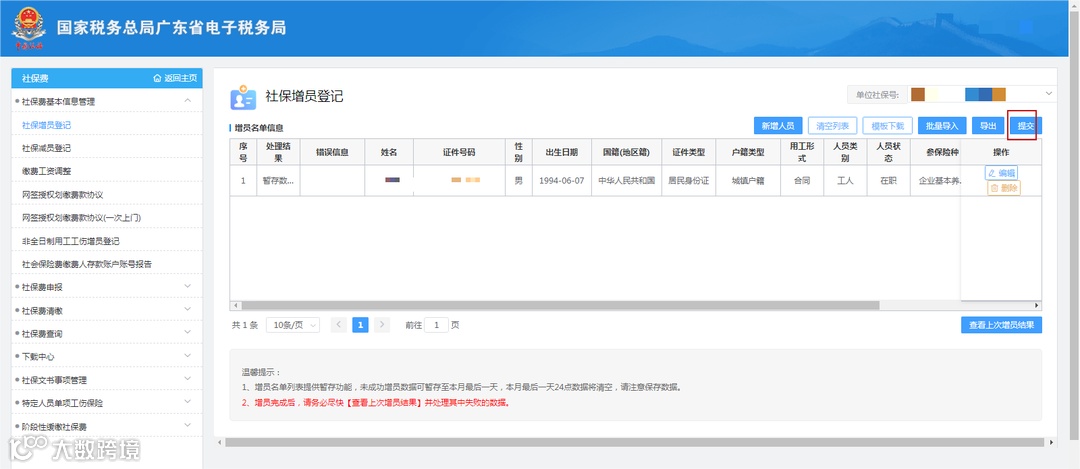Click 清空列表 button
Screen dimensions: 1080x469
pos(833,126)
